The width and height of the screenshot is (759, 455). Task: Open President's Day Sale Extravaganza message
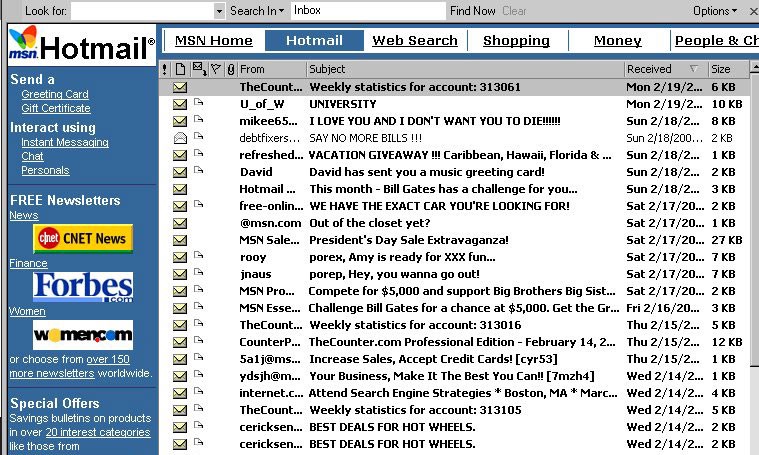click(453, 240)
